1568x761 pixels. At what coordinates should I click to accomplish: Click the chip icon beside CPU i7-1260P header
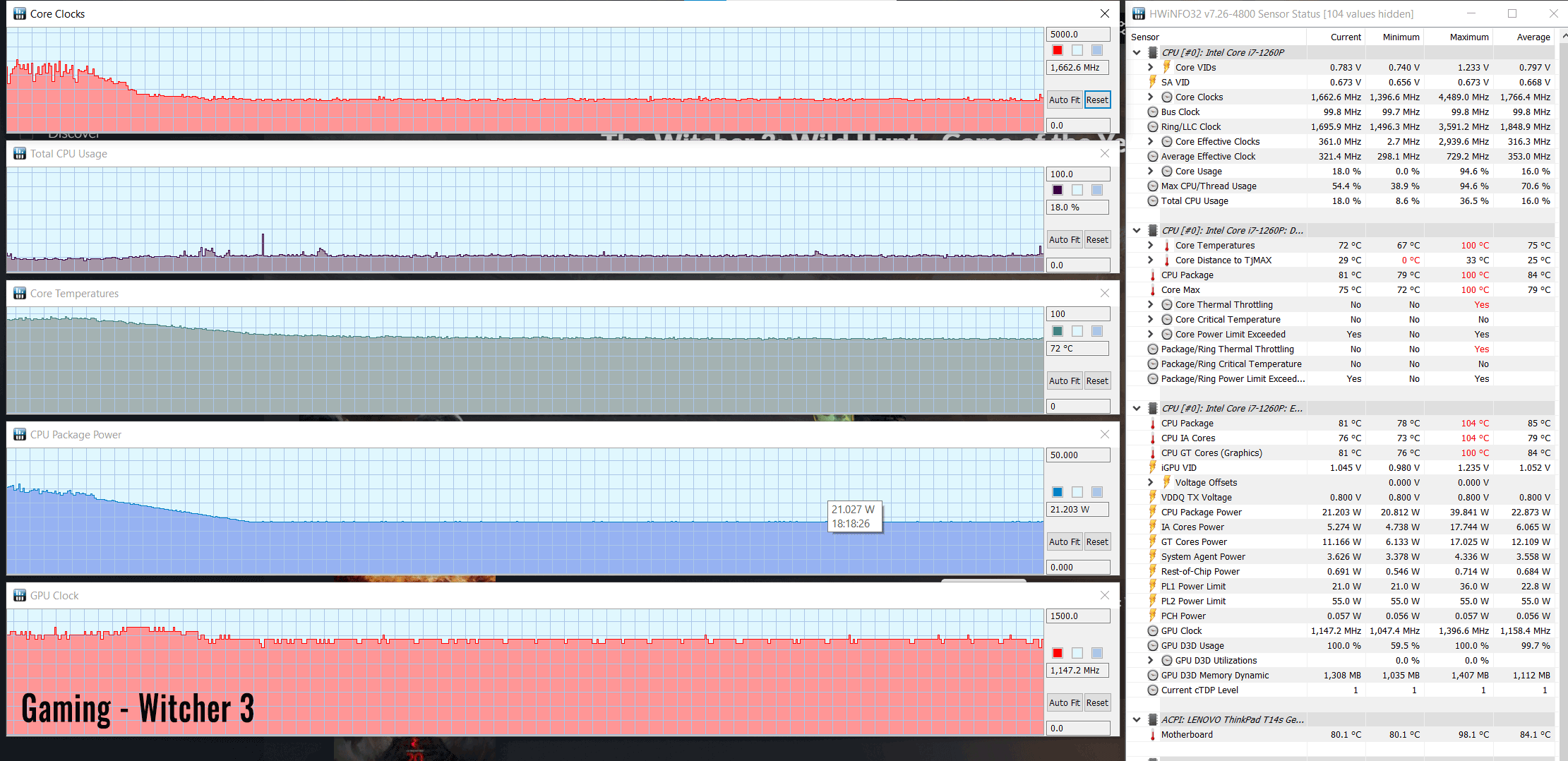coord(1153,52)
